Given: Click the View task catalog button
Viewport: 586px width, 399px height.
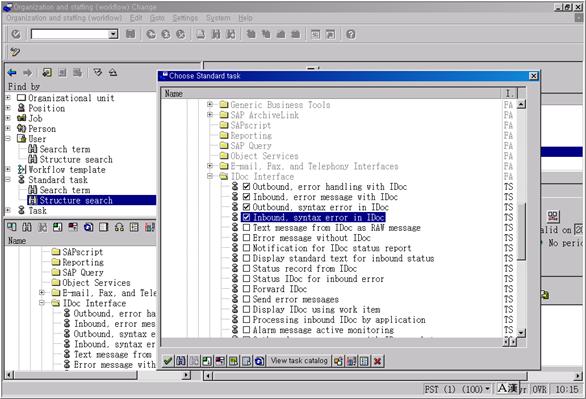Looking at the screenshot, I should (x=299, y=361).
